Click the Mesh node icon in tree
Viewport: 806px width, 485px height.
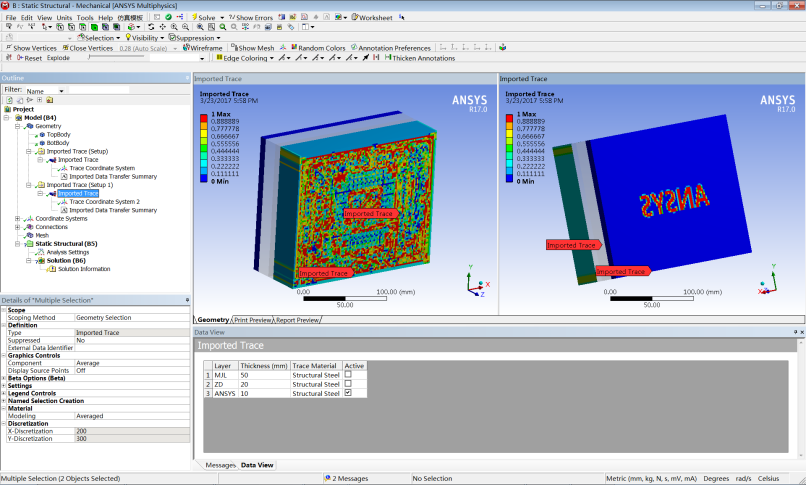pyautogui.click(x=30, y=235)
